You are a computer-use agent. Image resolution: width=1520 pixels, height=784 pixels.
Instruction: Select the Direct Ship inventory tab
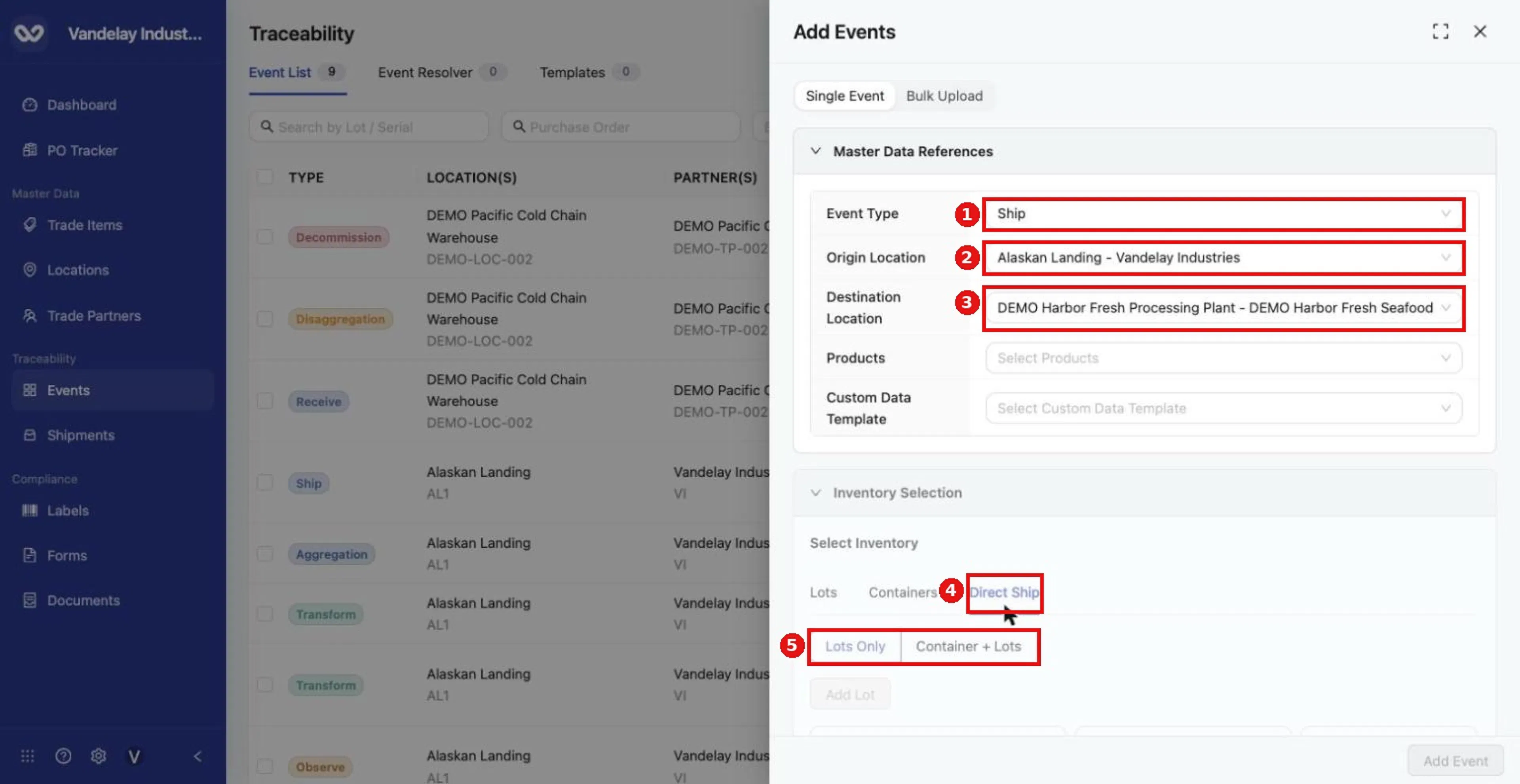pyautogui.click(x=1004, y=592)
